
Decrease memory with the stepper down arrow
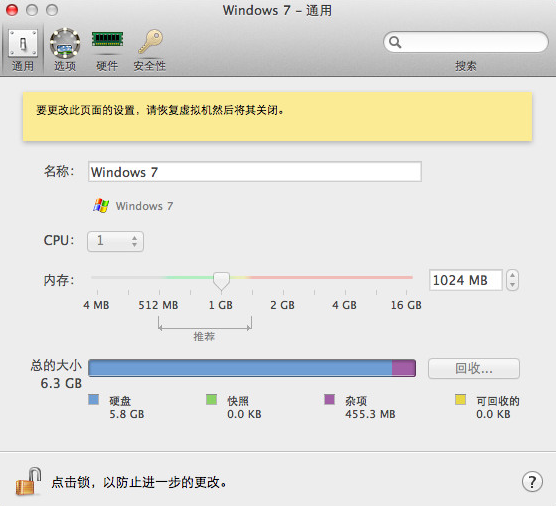pos(512,285)
